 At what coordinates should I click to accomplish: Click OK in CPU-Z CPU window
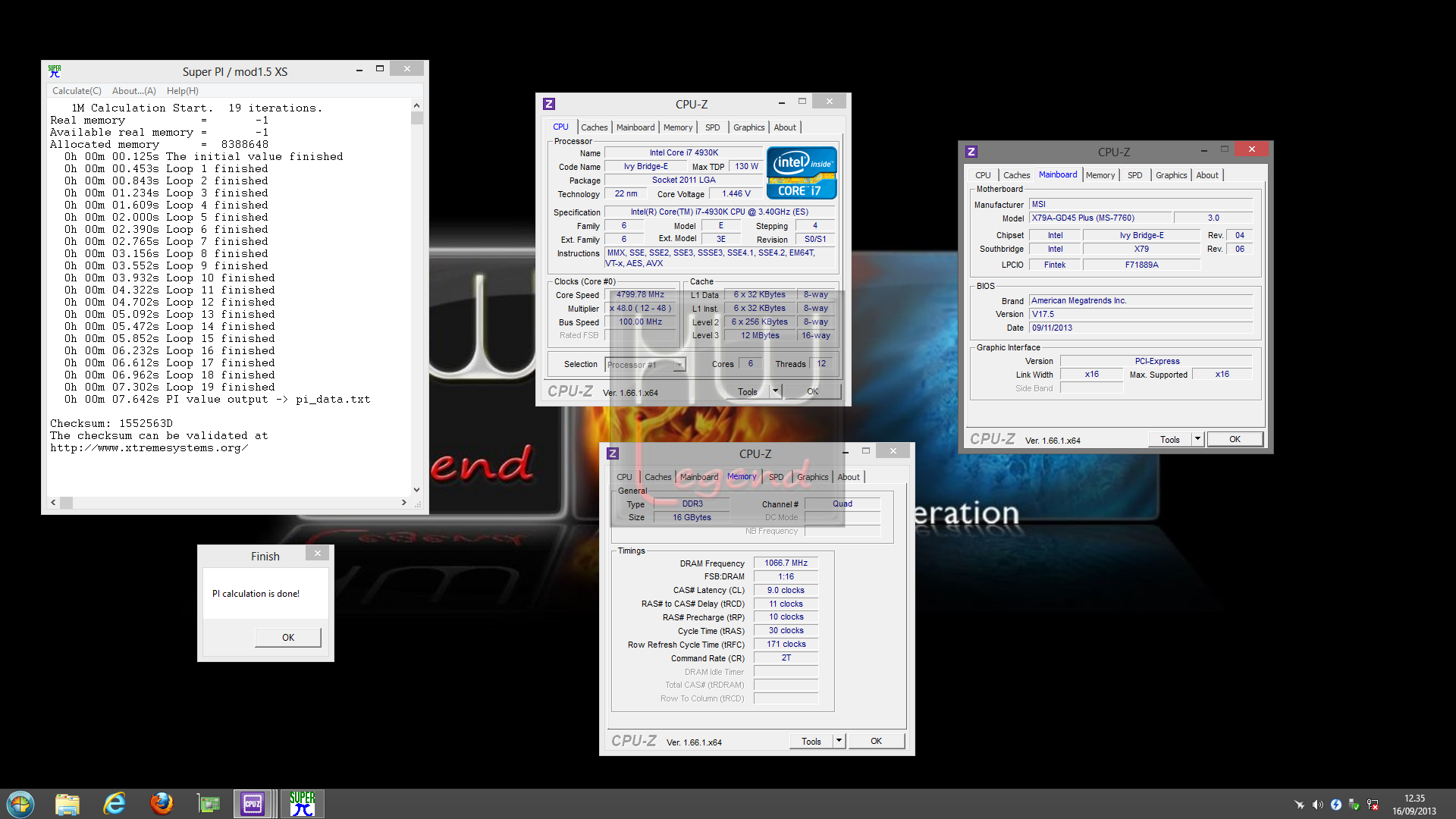coord(812,392)
